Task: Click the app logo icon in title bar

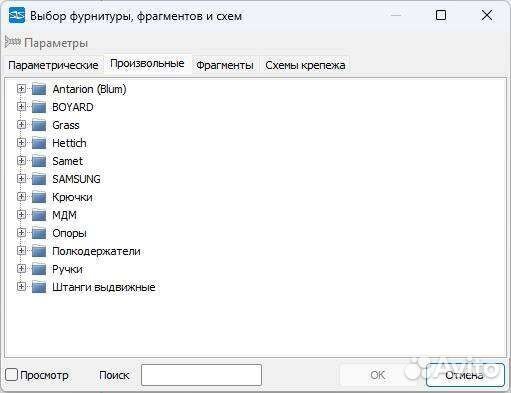Action: [17, 15]
